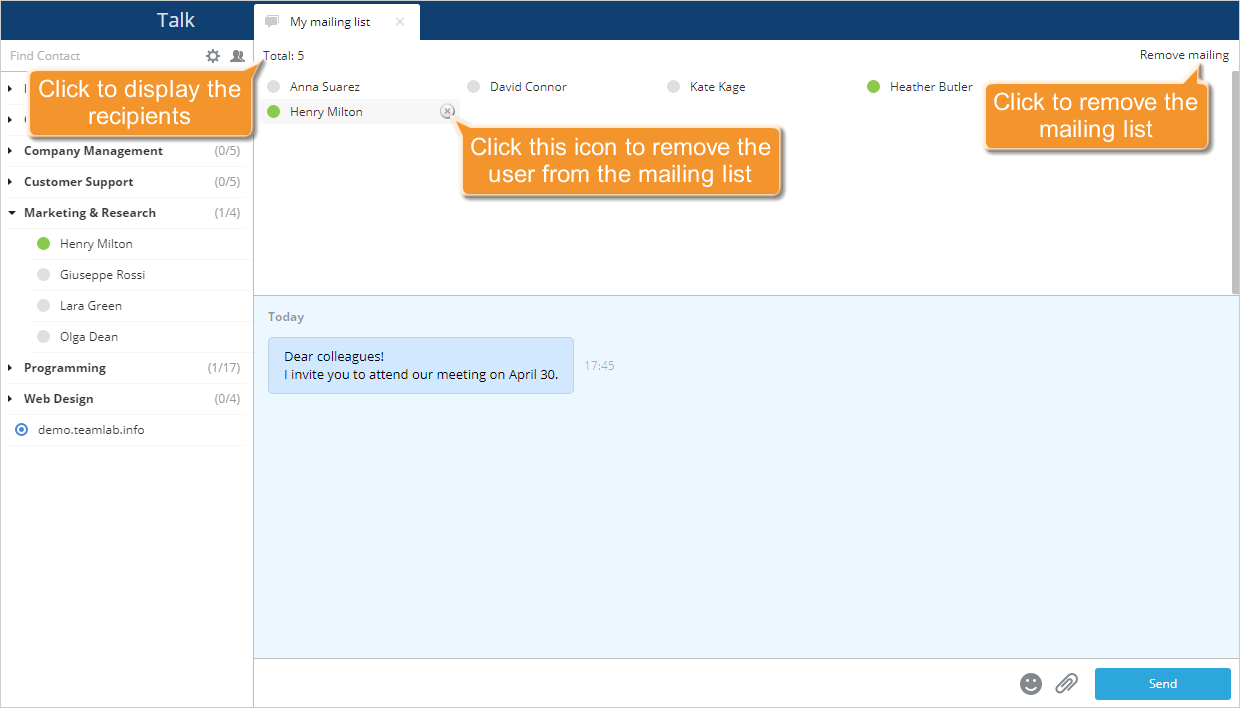Remove Henry Milton from the mailing list
This screenshot has width=1240, height=708.
(447, 111)
